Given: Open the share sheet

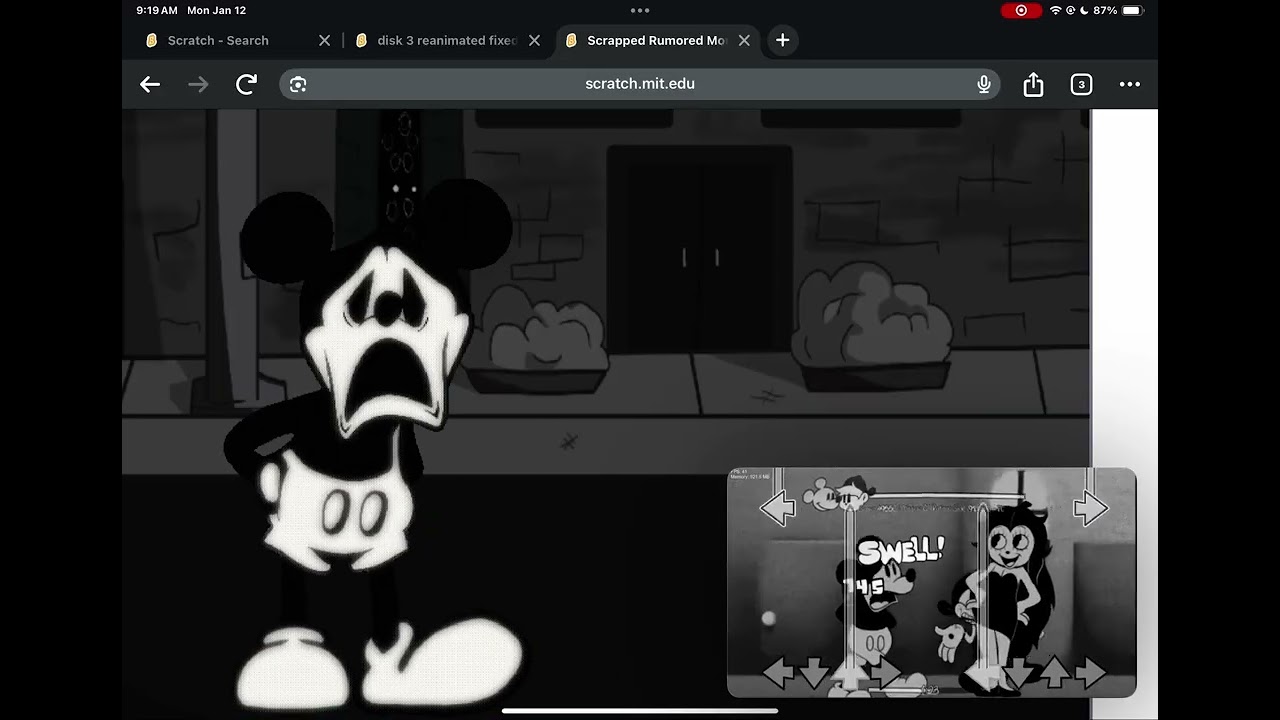Looking at the screenshot, I should [x=1033, y=84].
